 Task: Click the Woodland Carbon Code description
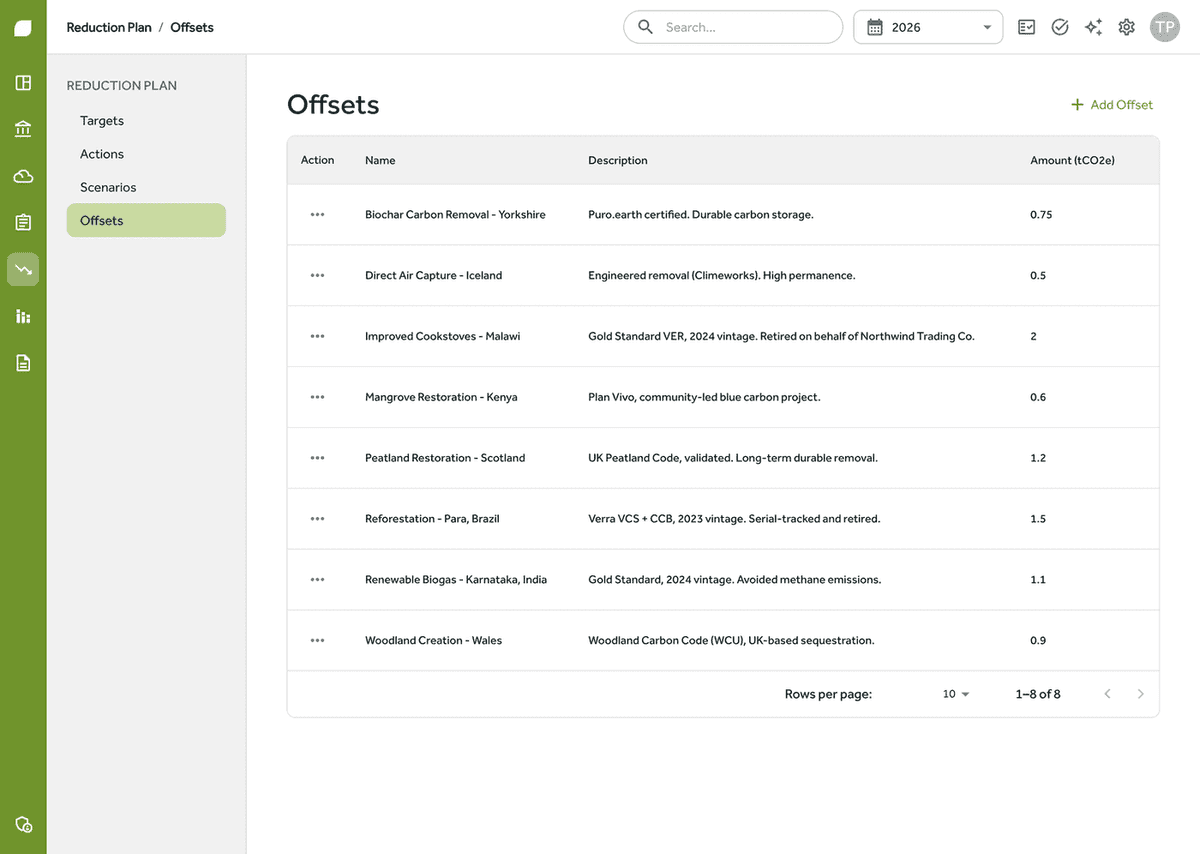pos(731,640)
